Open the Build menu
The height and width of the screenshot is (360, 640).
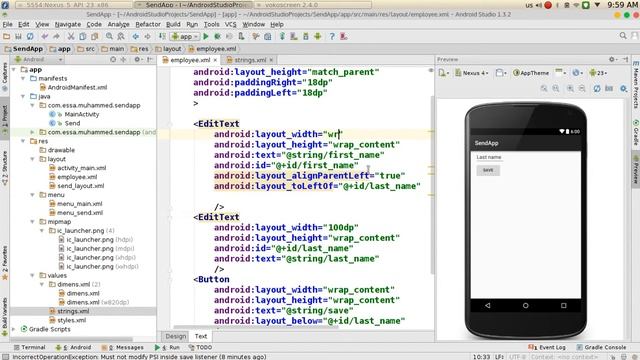[173, 24]
